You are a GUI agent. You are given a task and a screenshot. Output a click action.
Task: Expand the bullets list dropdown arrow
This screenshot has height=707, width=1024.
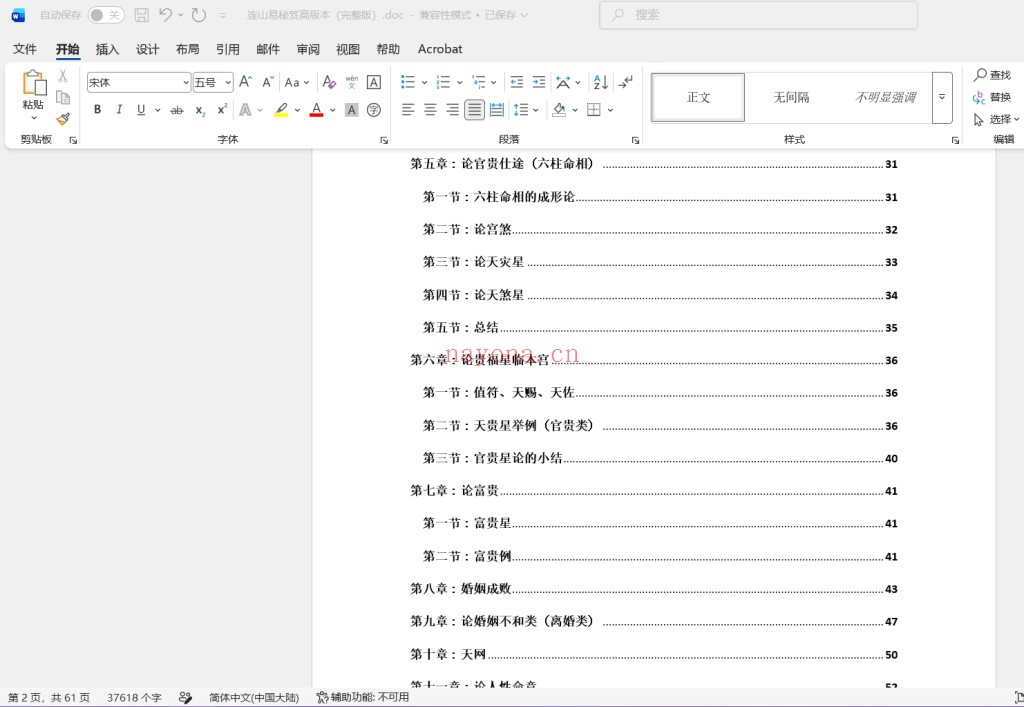(424, 82)
